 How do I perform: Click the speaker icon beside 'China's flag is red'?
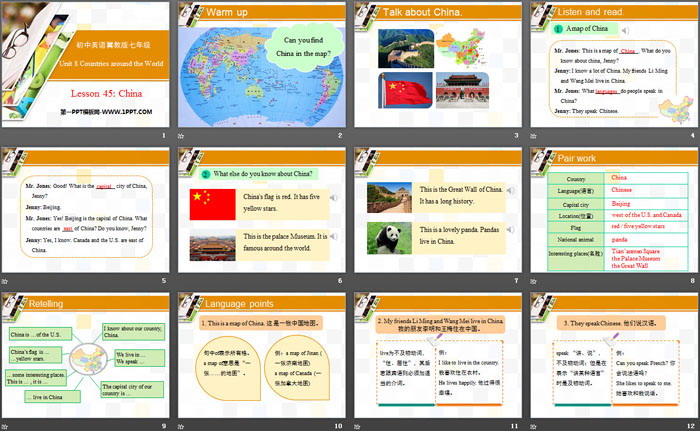click(333, 197)
